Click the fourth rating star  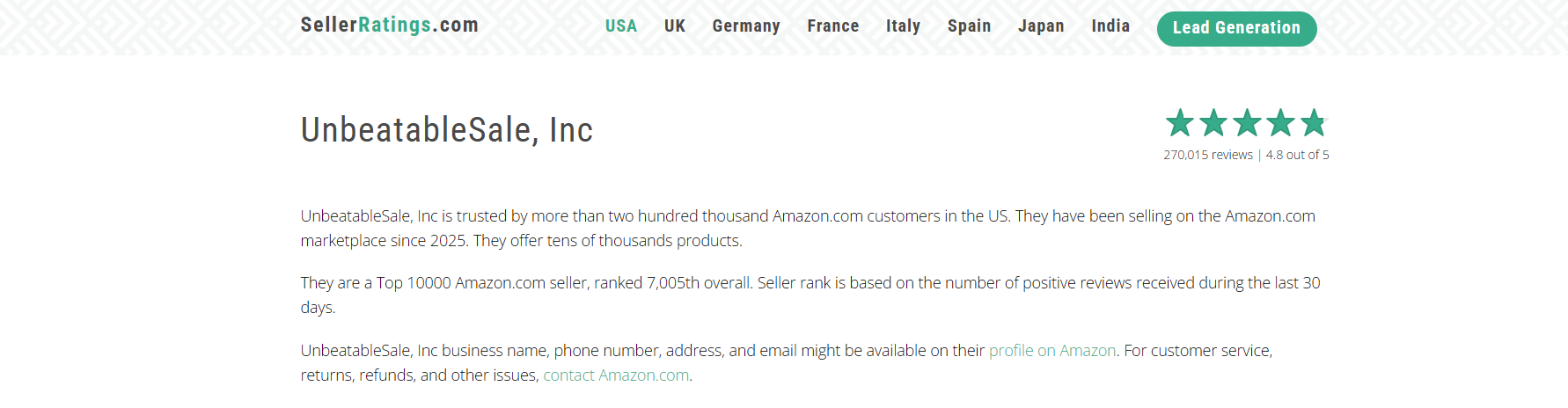pyautogui.click(x=1280, y=123)
